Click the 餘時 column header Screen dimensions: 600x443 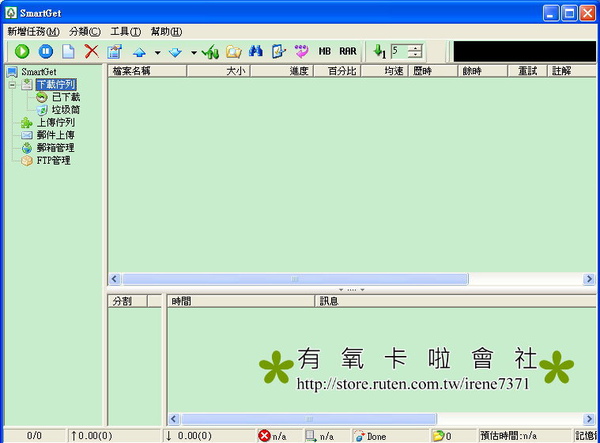tap(483, 71)
